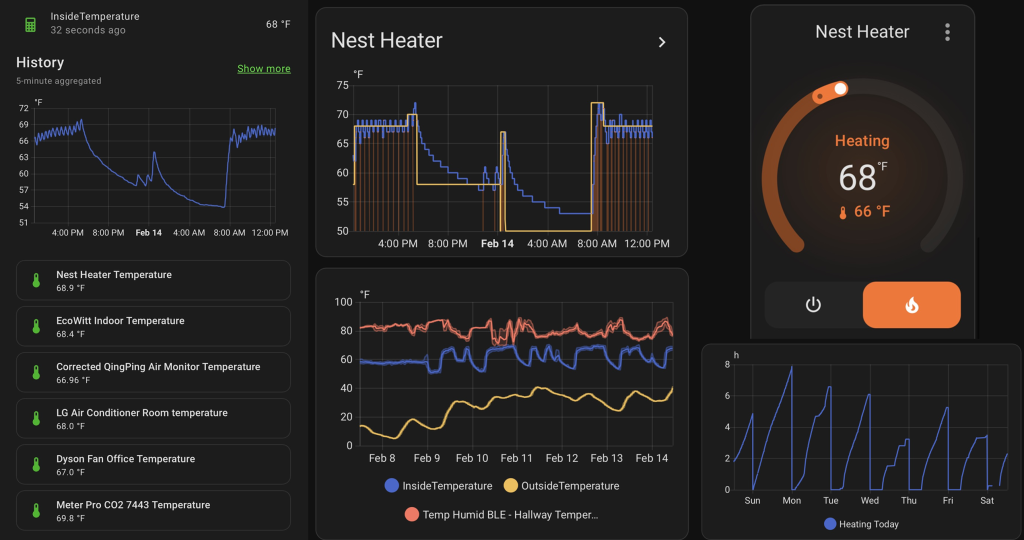This screenshot has height=540, width=1024.
Task: Click the thermostat target temperature slider handle
Action: pos(841,89)
